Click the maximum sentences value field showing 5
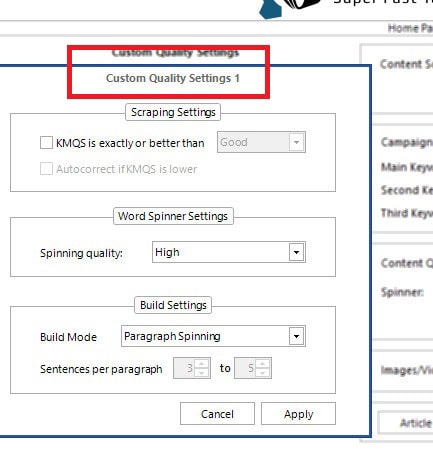The image size is (433, 468). [x=245, y=368]
